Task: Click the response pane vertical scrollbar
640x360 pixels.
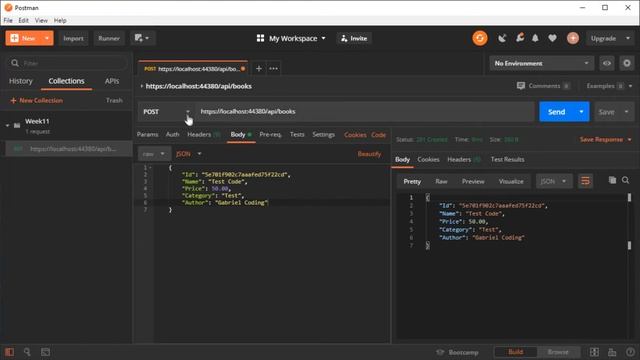Action: (x=629, y=221)
